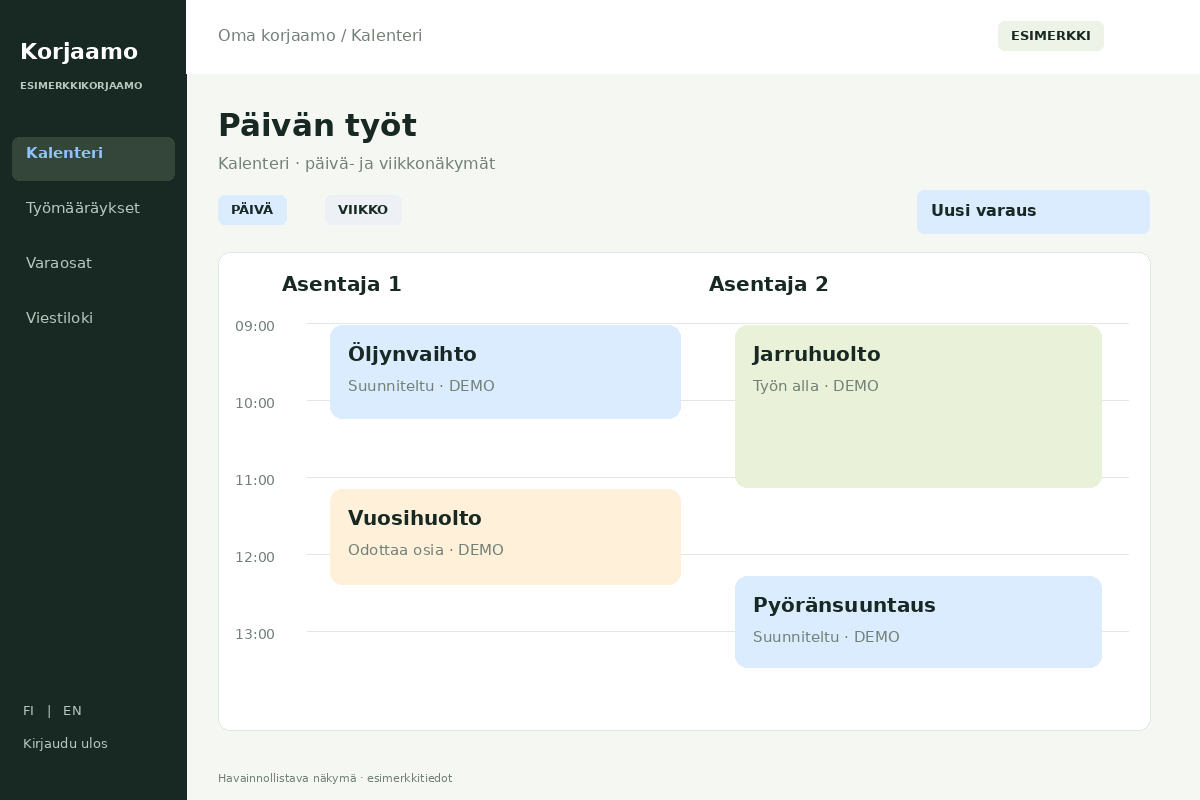This screenshot has width=1200, height=800.
Task: Open the Kalenteri sidebar item
Action: 93,159
